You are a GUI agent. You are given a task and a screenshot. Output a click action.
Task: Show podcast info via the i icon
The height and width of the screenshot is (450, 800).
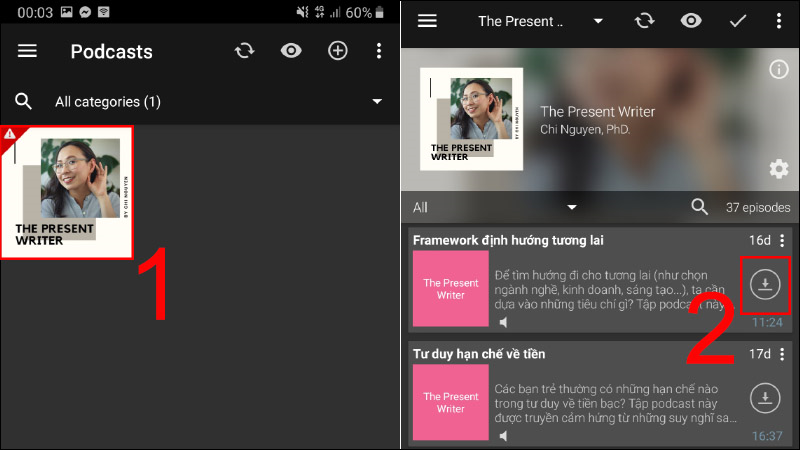tap(778, 69)
